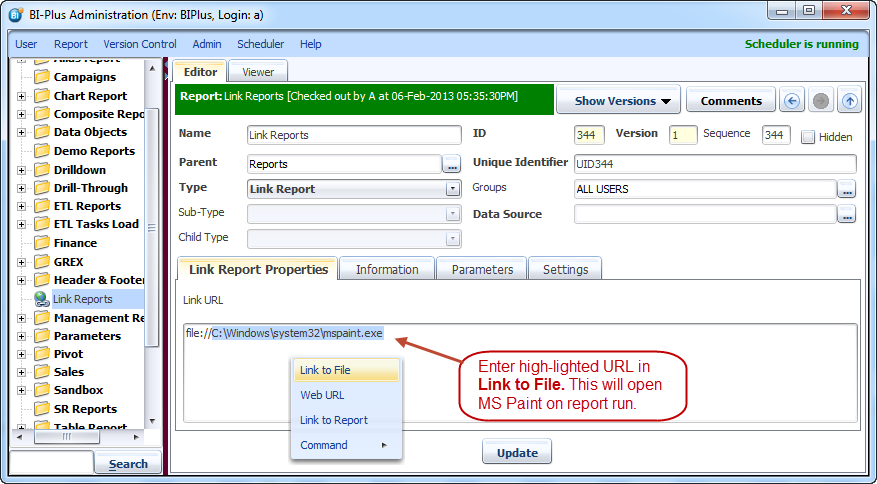This screenshot has width=877, height=484.
Task: Switch to the Parameters tab
Action: pos(482,269)
